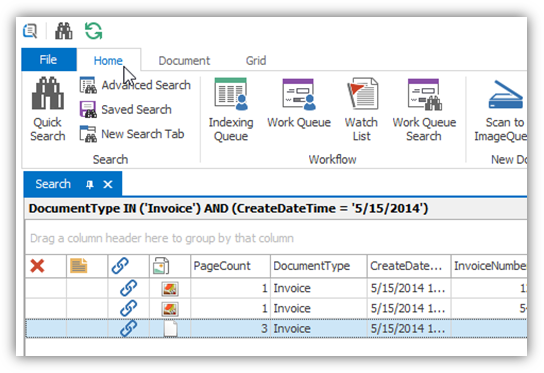Click the Quick Search binoculars button
Viewport: 544px width, 373px height.
point(48,109)
